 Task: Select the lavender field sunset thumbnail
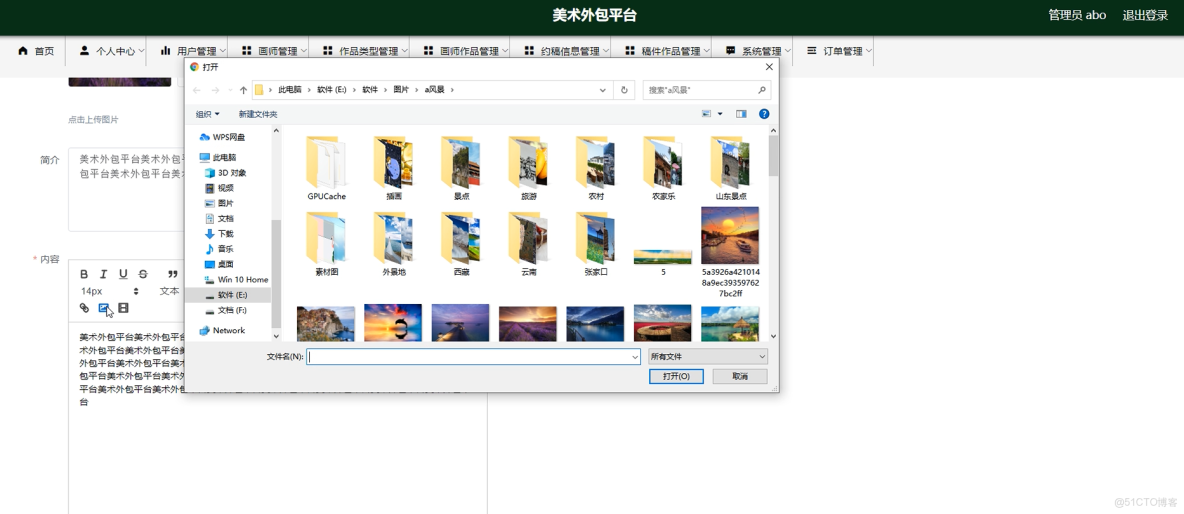528,323
